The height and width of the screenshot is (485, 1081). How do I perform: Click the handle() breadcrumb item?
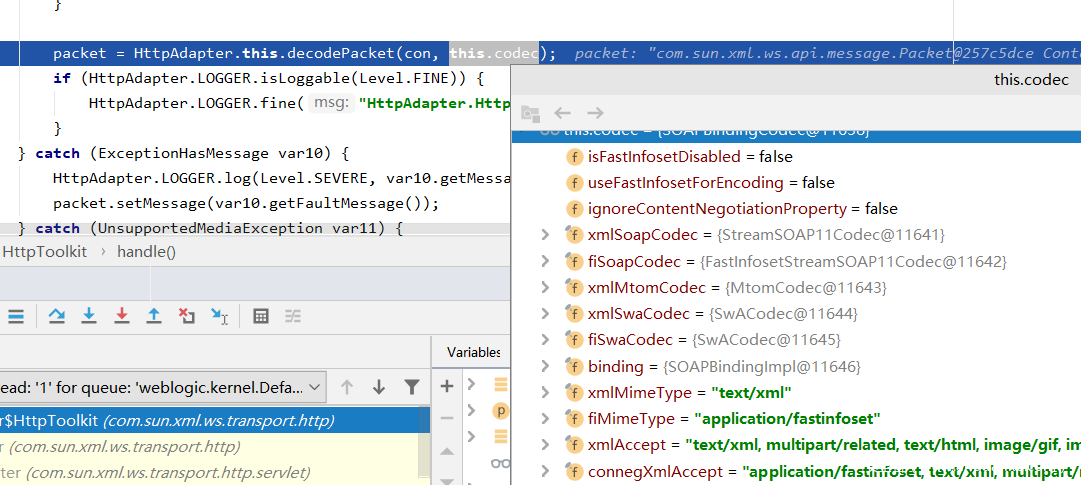pyautogui.click(x=146, y=252)
